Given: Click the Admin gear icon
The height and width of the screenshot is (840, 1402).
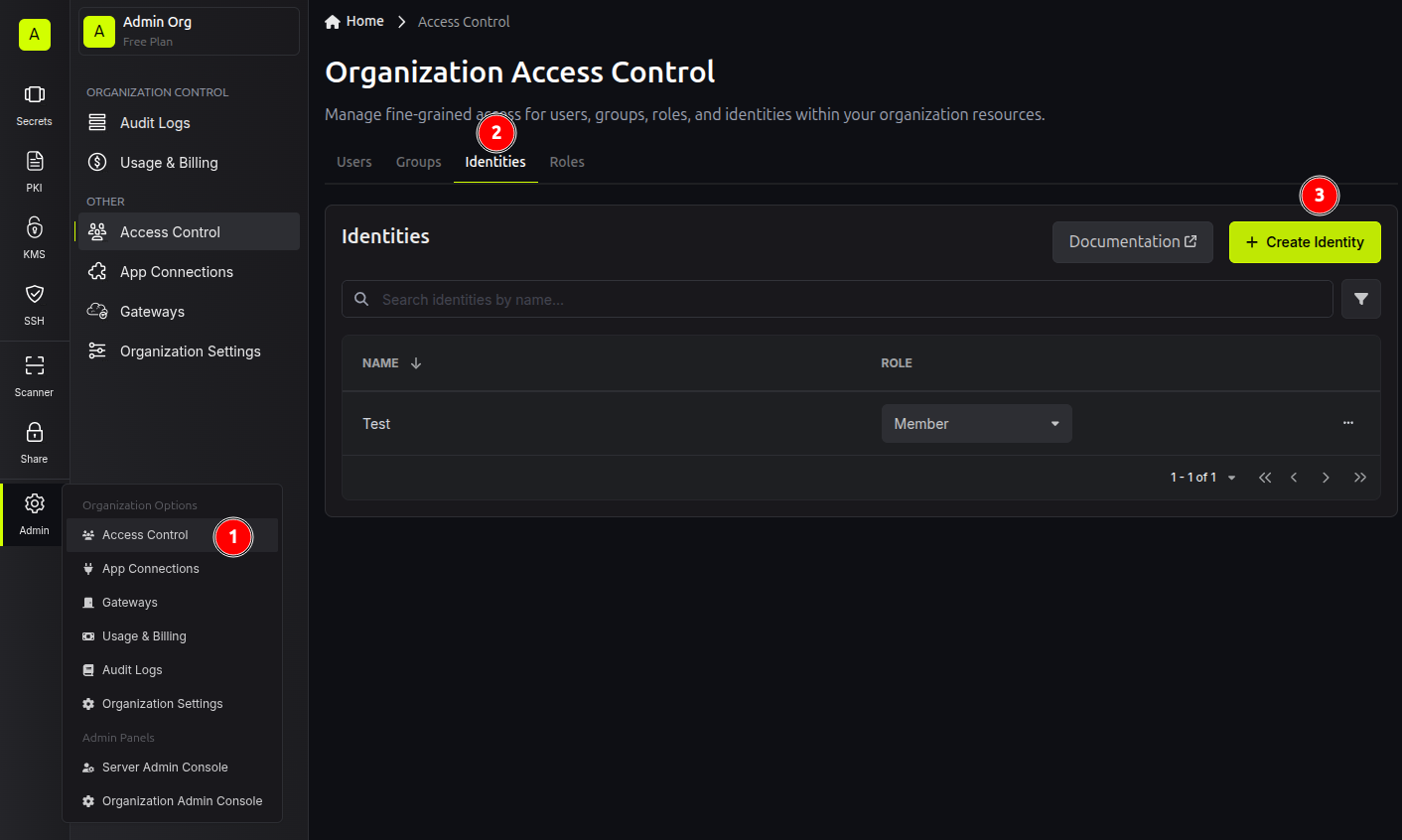Looking at the screenshot, I should click(35, 503).
